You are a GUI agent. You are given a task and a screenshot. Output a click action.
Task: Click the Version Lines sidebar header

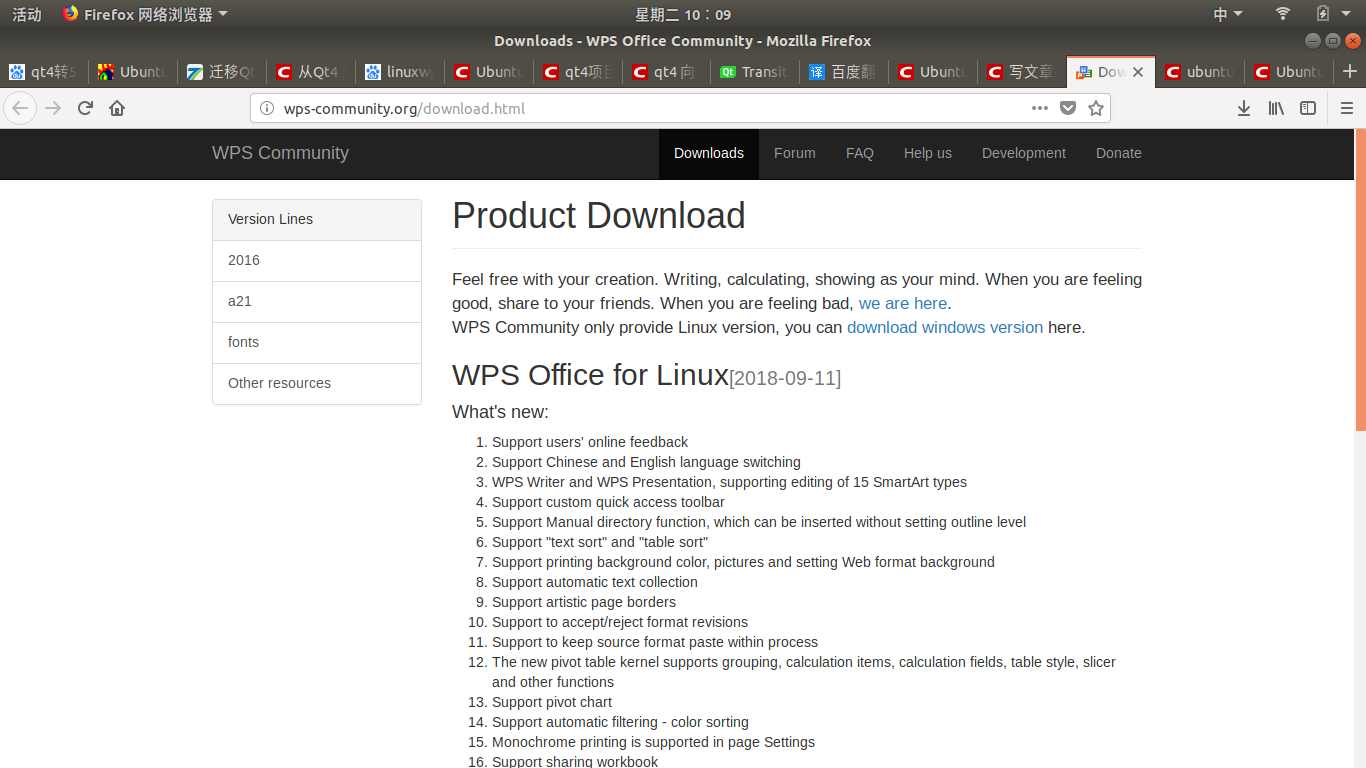317,219
